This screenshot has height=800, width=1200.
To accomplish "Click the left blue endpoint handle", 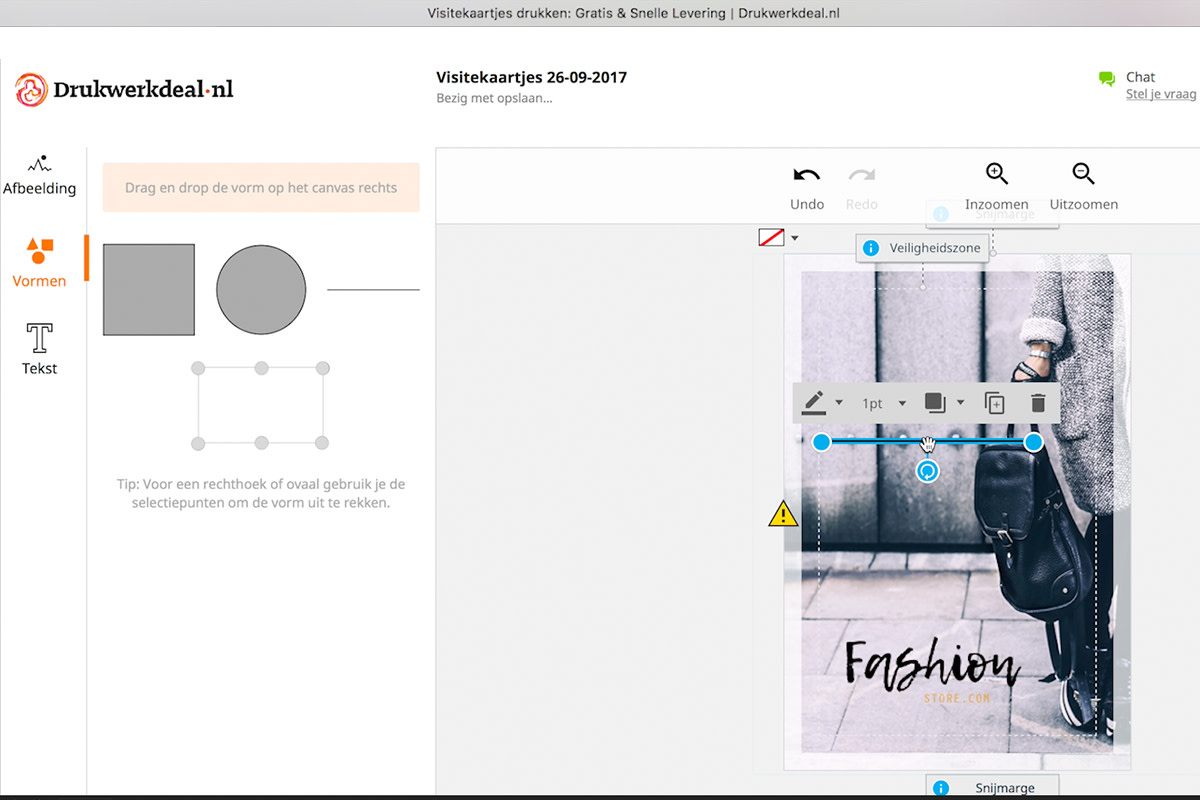I will pyautogui.click(x=821, y=442).
